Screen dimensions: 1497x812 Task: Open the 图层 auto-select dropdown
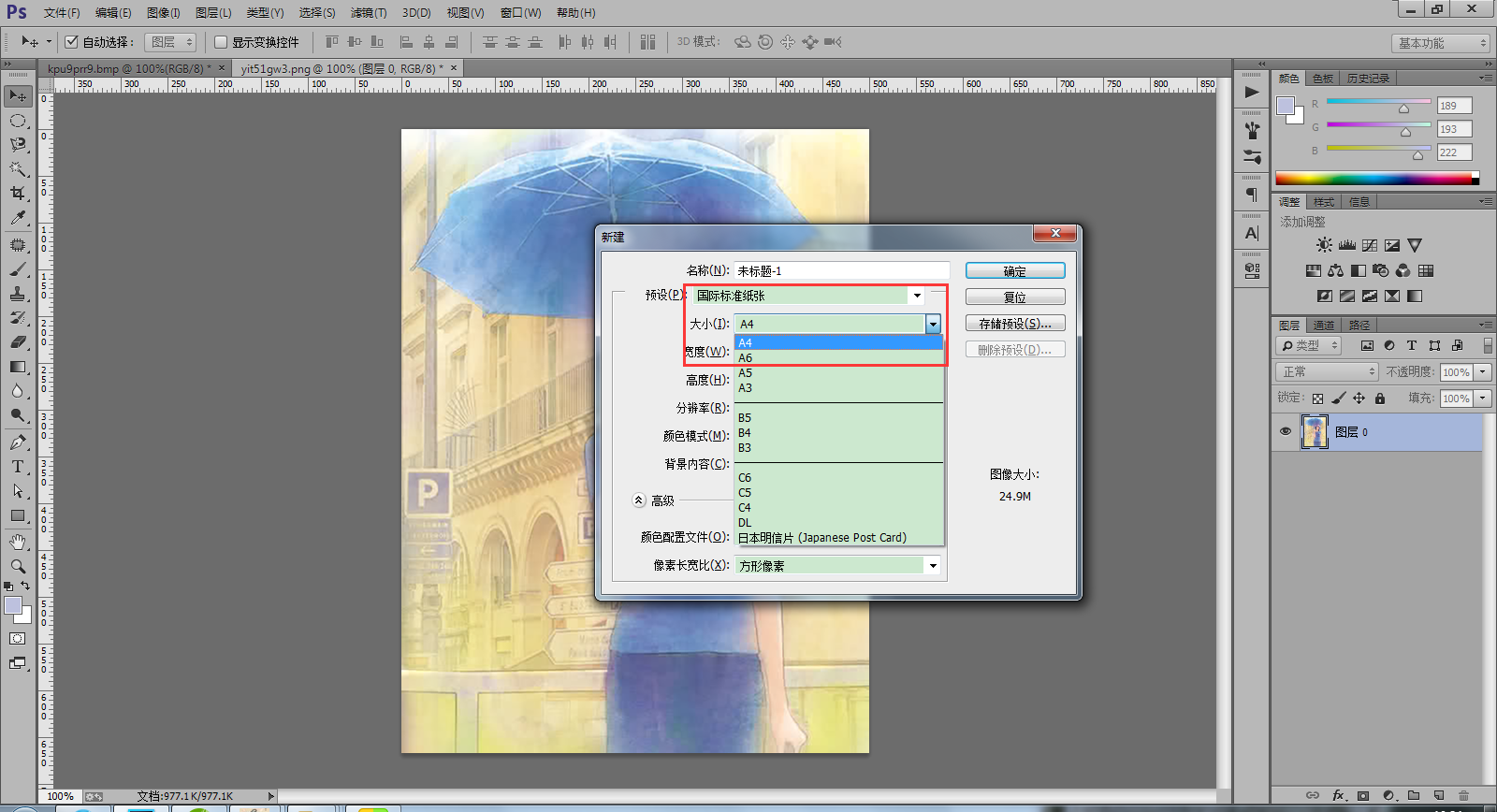[x=170, y=42]
